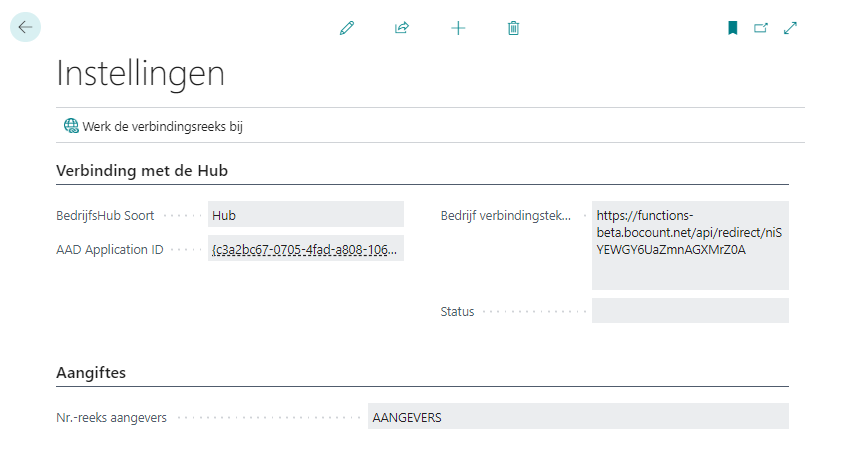Click the 'Instellingen' page title

point(141,74)
